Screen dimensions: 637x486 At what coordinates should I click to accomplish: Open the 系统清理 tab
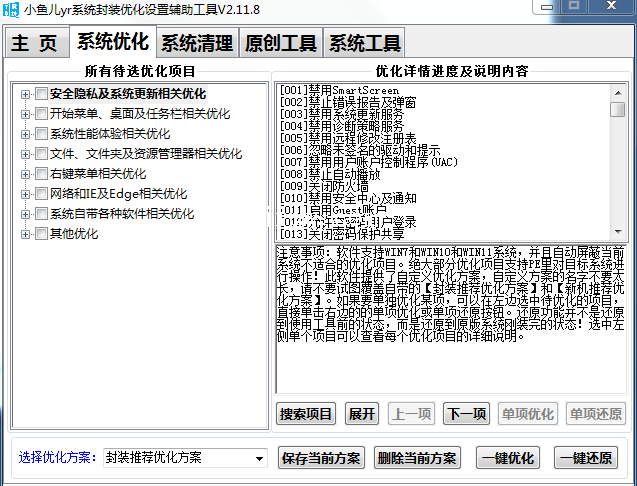[197, 44]
